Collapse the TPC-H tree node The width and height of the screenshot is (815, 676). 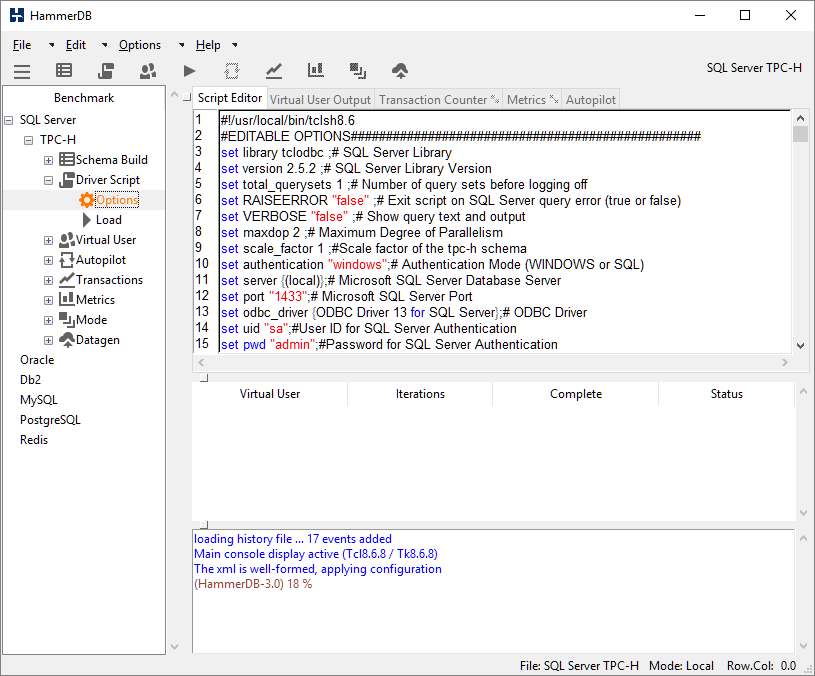click(x=29, y=140)
